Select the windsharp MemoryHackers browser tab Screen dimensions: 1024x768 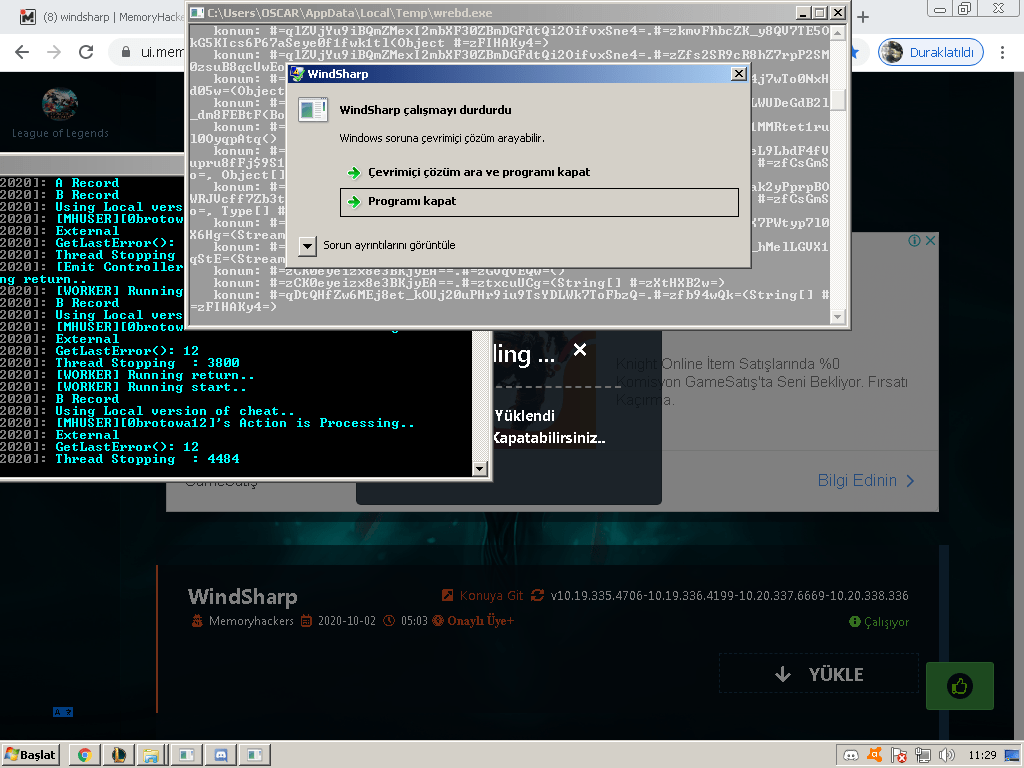[x=101, y=17]
